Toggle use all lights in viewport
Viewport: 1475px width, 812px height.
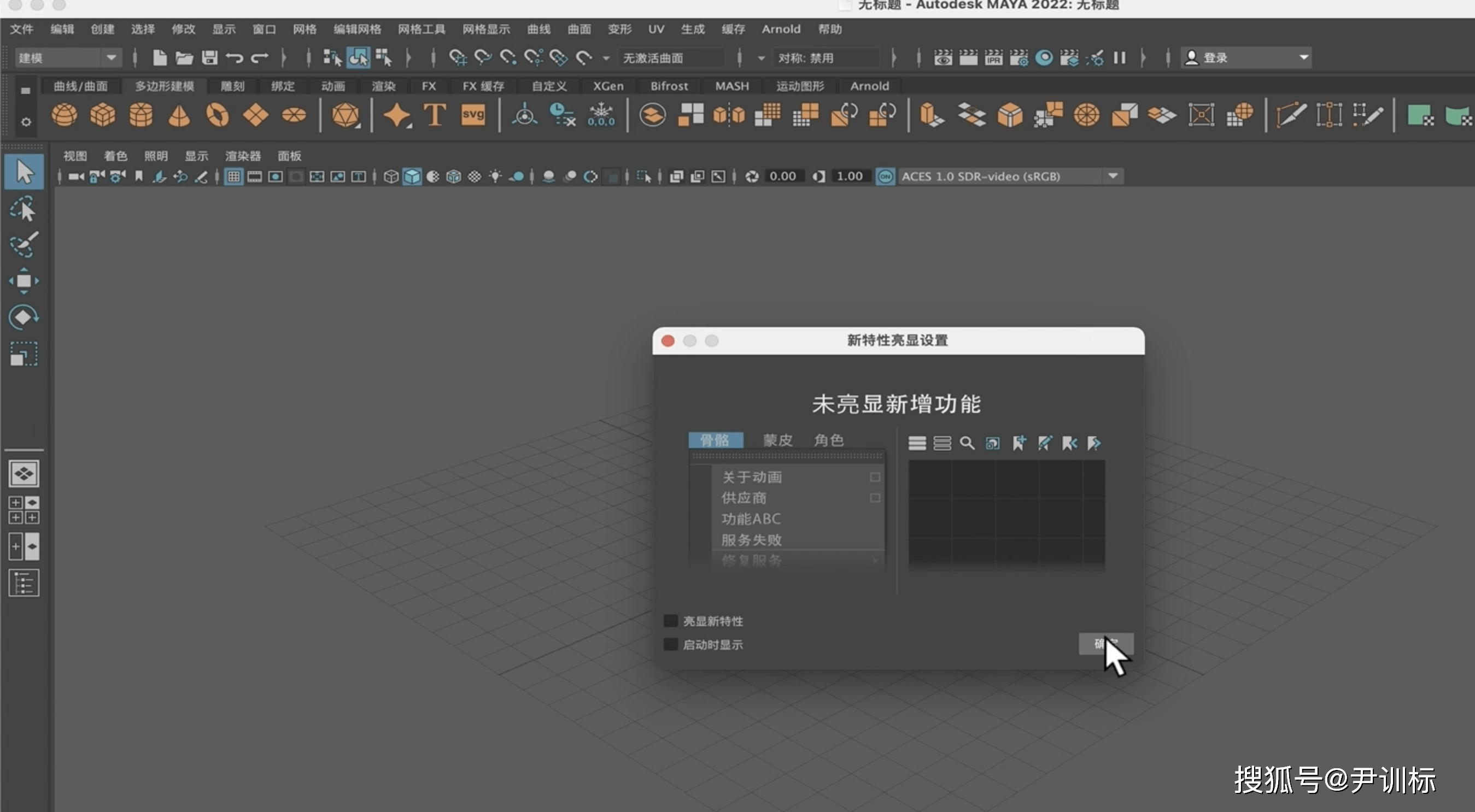tap(495, 177)
